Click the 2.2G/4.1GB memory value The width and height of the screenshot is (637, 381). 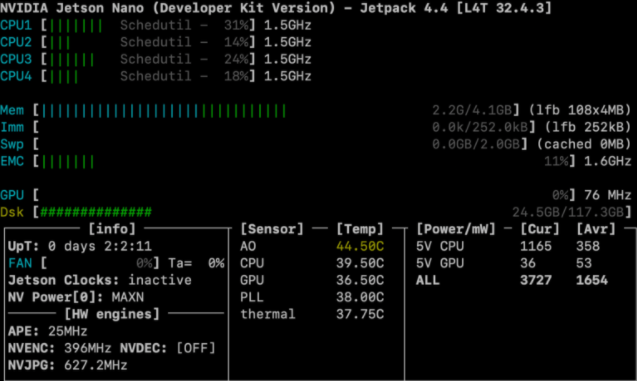(472, 110)
